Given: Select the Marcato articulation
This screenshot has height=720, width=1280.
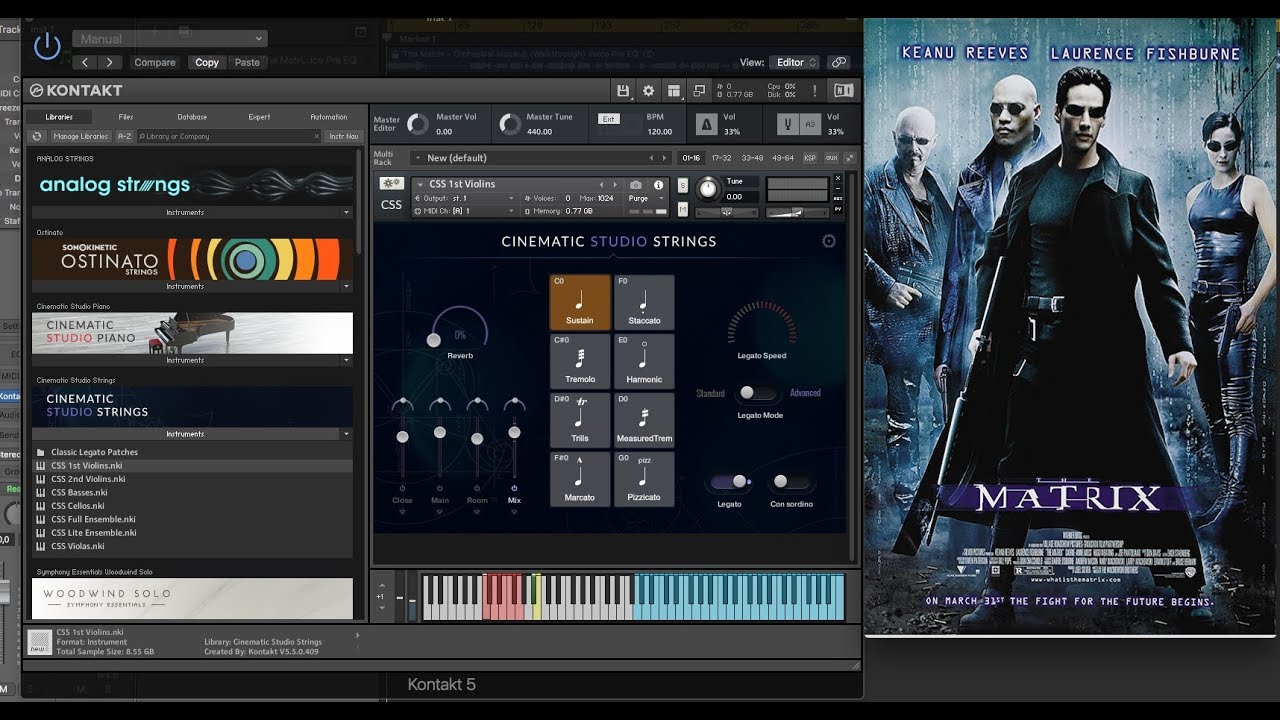Looking at the screenshot, I should point(580,479).
